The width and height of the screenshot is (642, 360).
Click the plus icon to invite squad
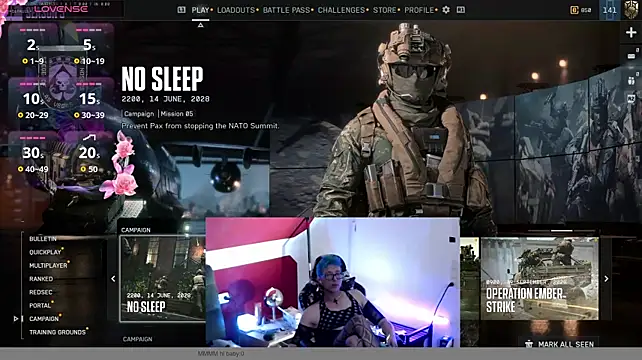tap(631, 32)
